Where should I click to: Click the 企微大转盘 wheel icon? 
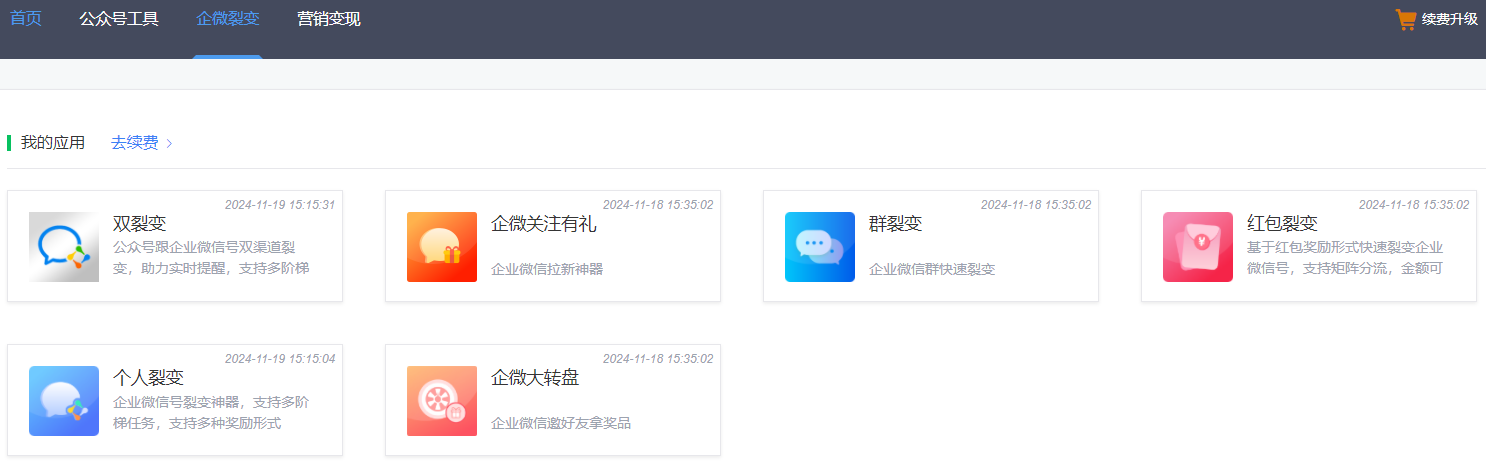tap(442, 401)
